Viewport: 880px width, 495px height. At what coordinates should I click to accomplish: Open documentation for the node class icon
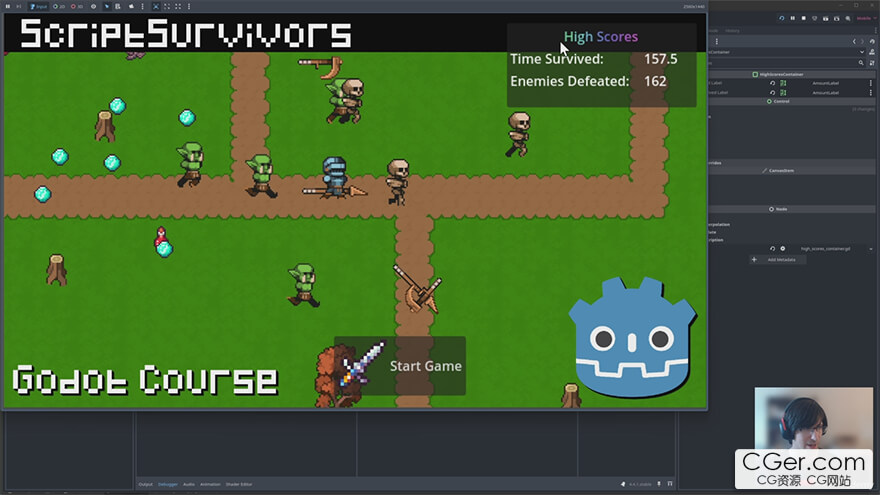[872, 52]
